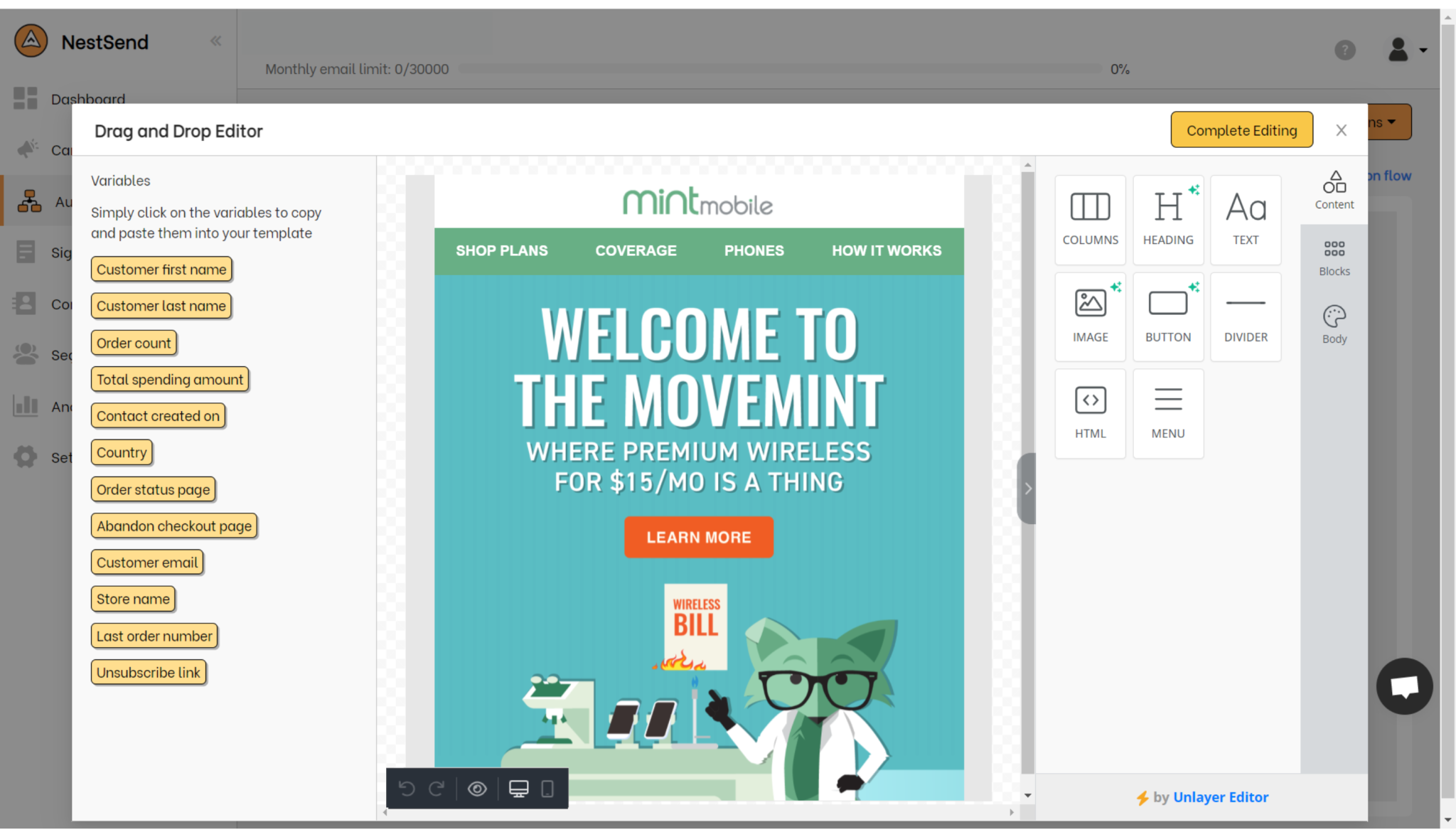Toggle preview mode with the eye icon
The height and width of the screenshot is (837, 1456).
pos(477,788)
